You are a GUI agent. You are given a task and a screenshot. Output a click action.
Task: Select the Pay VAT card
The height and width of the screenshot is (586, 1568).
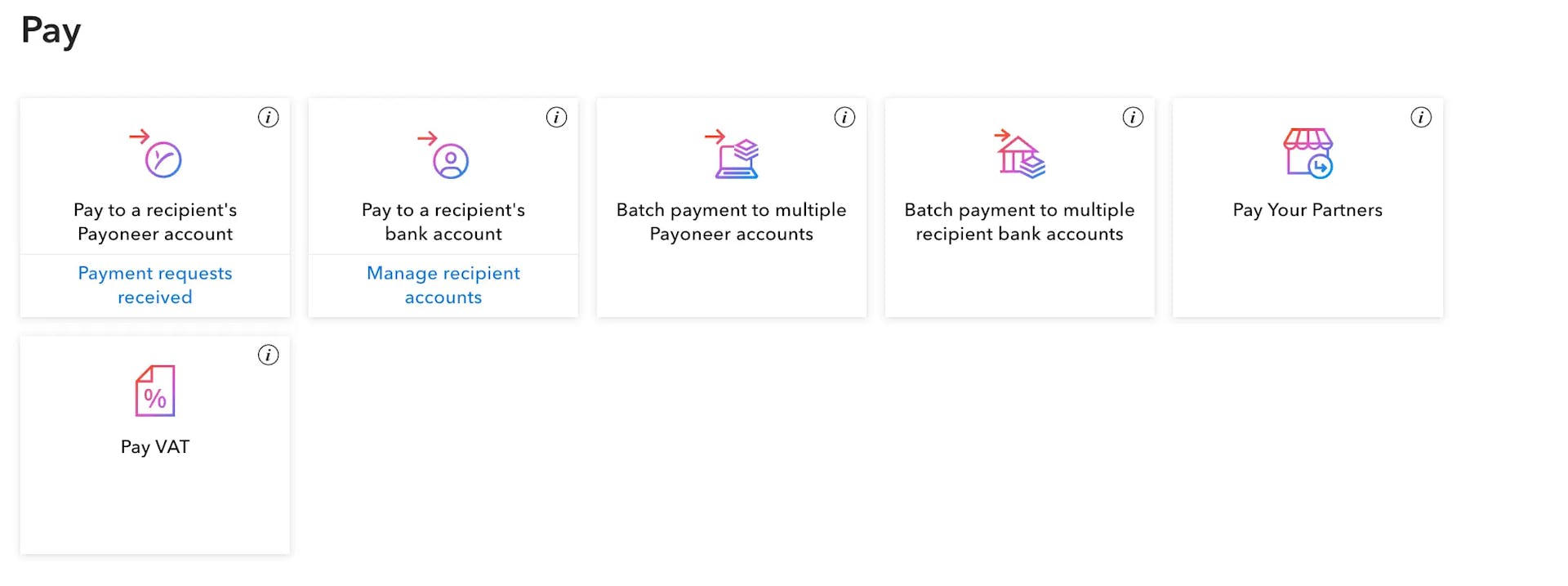155,446
